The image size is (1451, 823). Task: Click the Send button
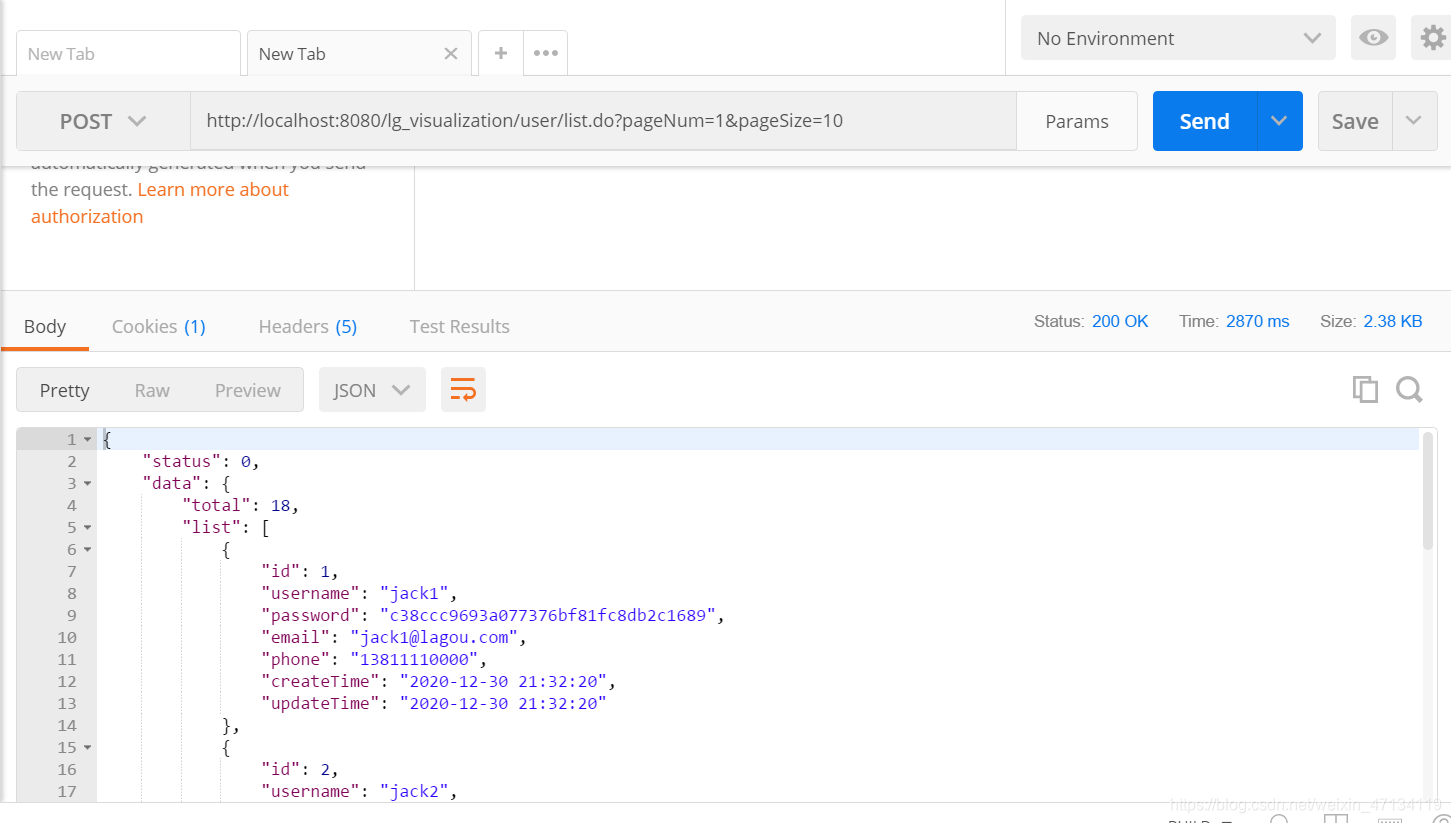tap(1205, 121)
